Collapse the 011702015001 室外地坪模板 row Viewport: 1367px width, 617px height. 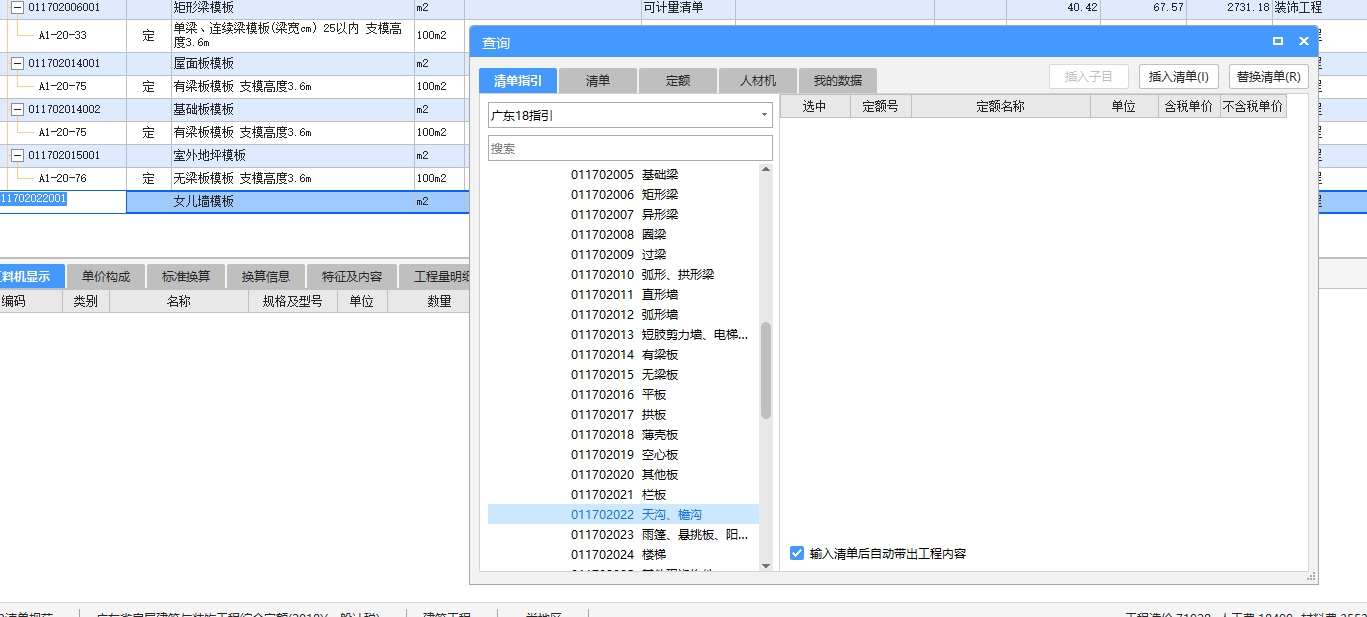tap(17, 155)
